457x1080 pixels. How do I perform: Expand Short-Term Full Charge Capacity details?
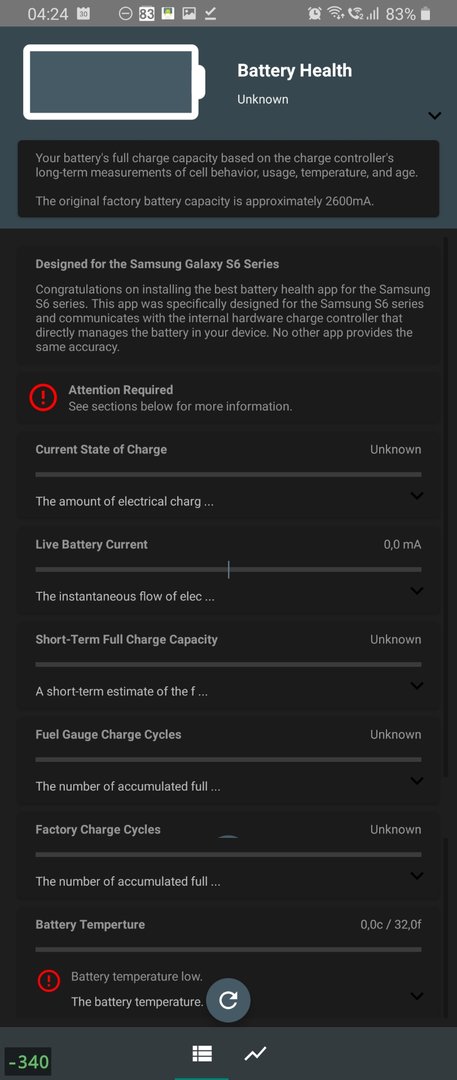(416, 685)
